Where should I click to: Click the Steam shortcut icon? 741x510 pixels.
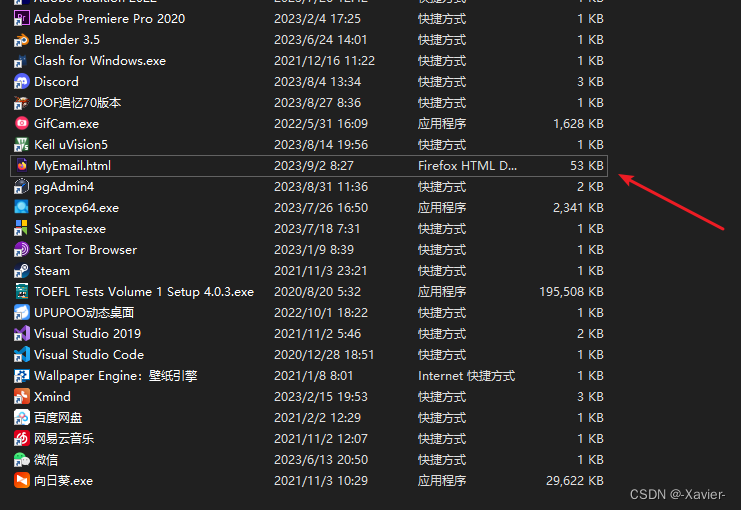tap(21, 271)
